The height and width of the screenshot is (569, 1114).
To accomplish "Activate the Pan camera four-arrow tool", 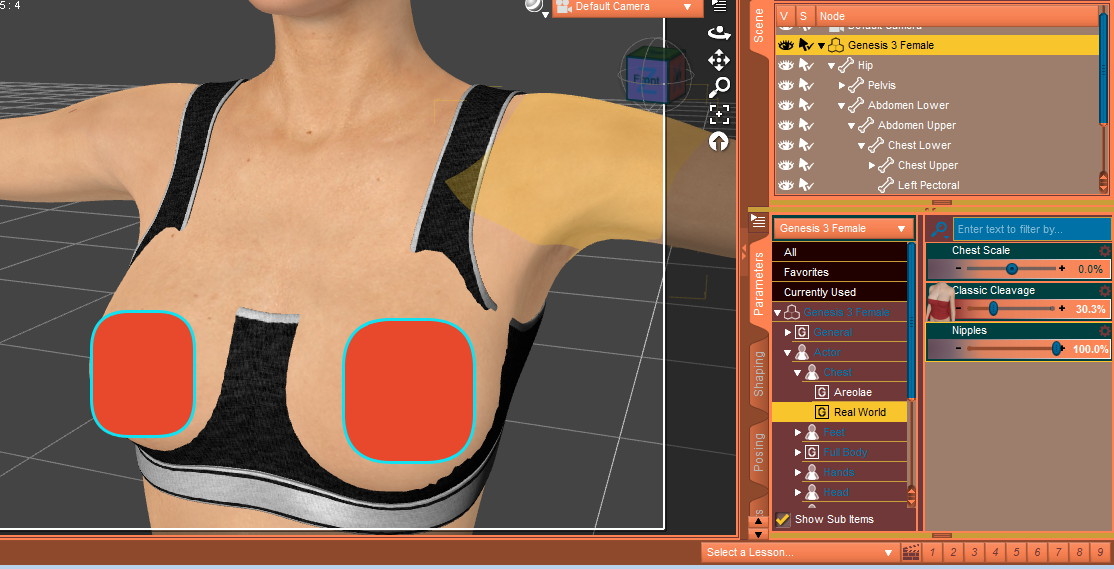I will [x=719, y=60].
